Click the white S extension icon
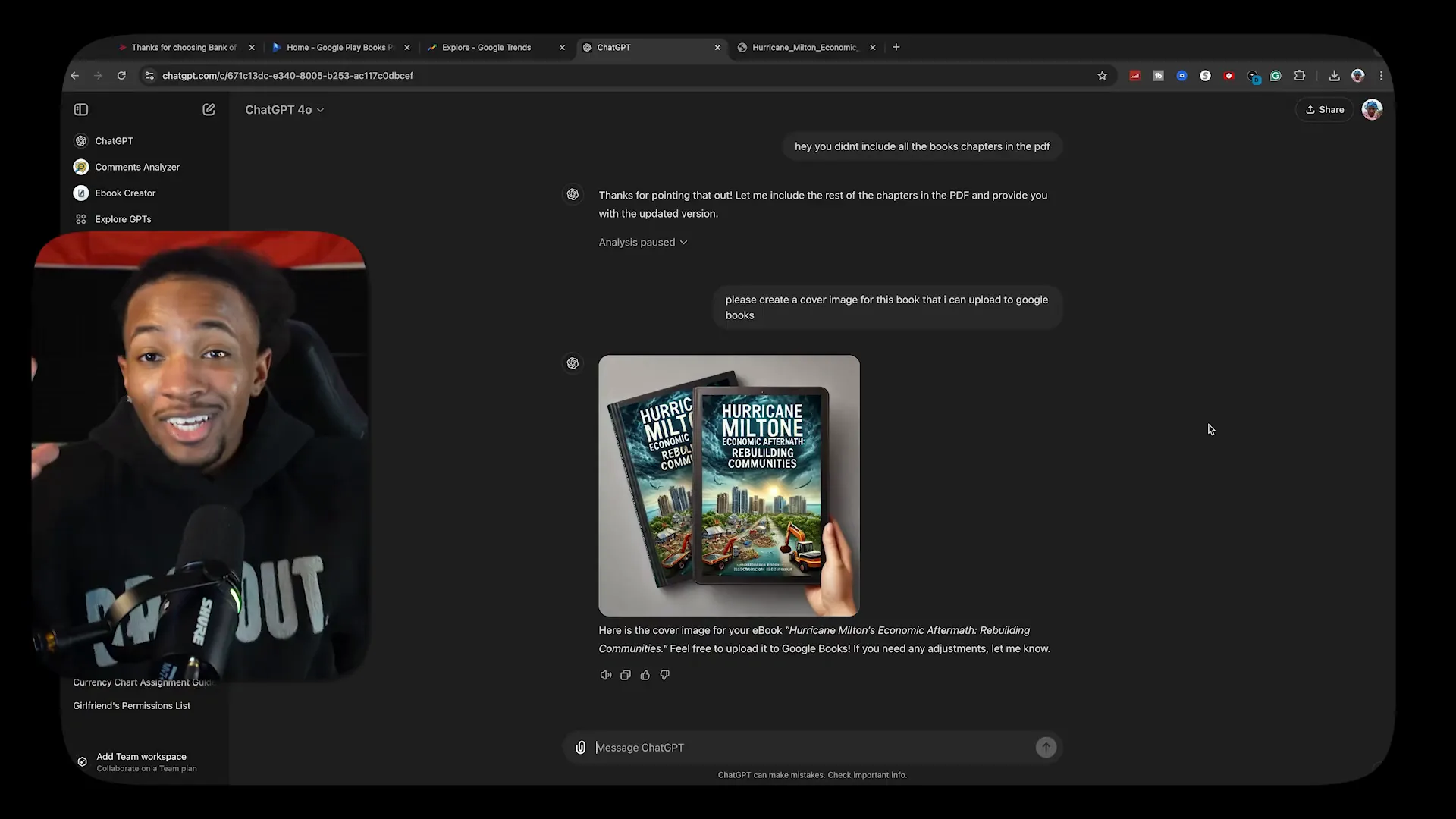Image resolution: width=1456 pixels, height=819 pixels. coord(1205,76)
